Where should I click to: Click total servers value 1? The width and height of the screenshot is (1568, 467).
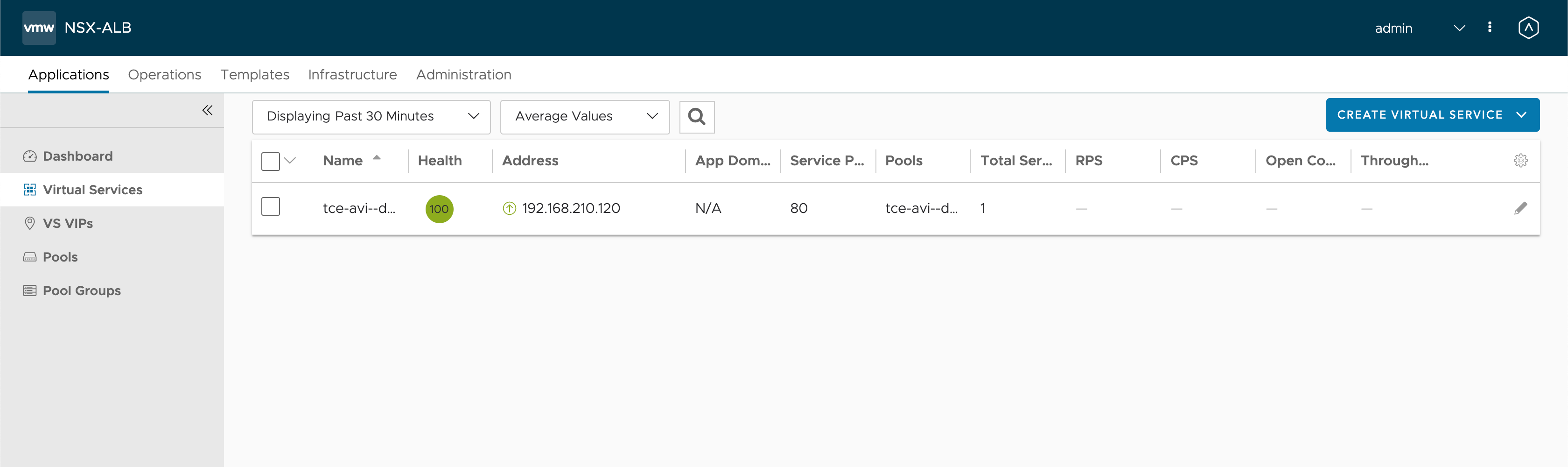[x=982, y=209]
